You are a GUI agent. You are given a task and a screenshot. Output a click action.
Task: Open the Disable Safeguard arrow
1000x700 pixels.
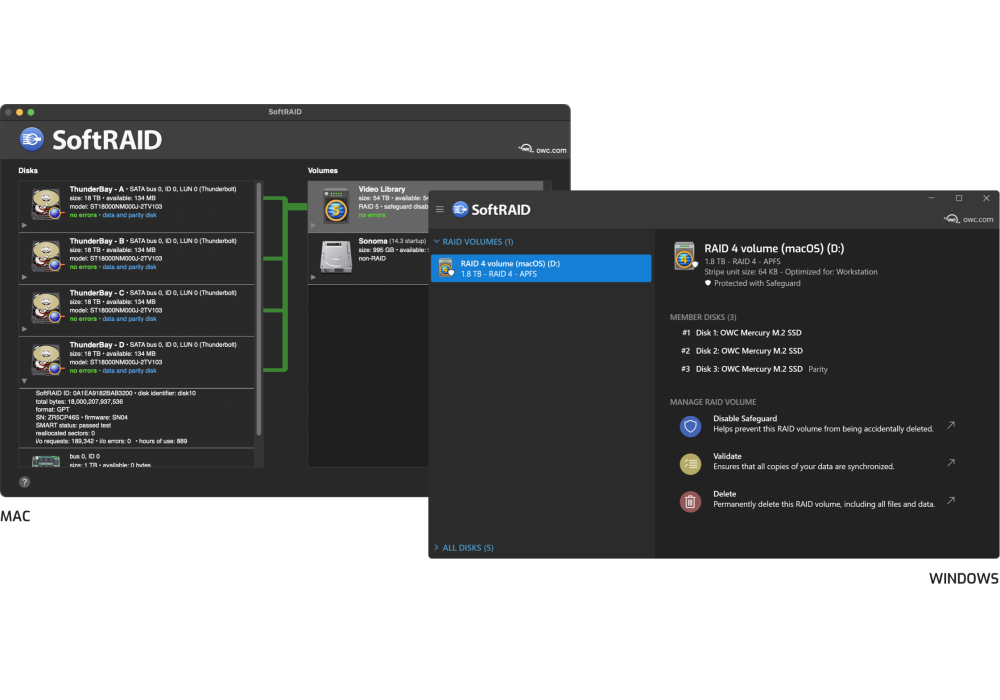pos(951,425)
